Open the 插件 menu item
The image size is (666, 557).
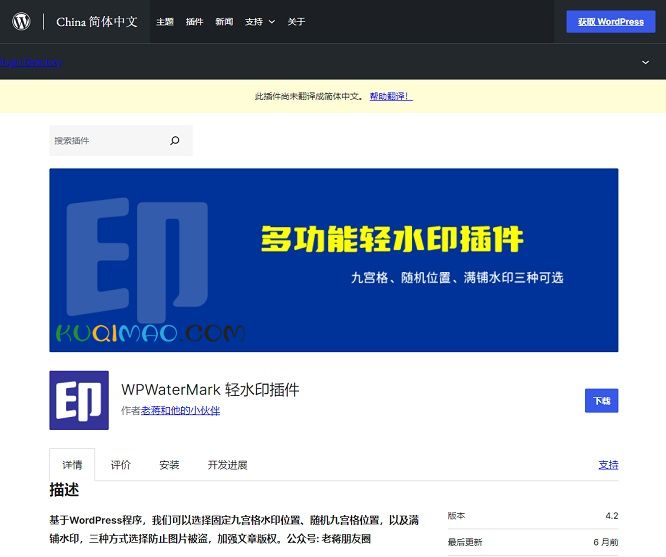(195, 22)
